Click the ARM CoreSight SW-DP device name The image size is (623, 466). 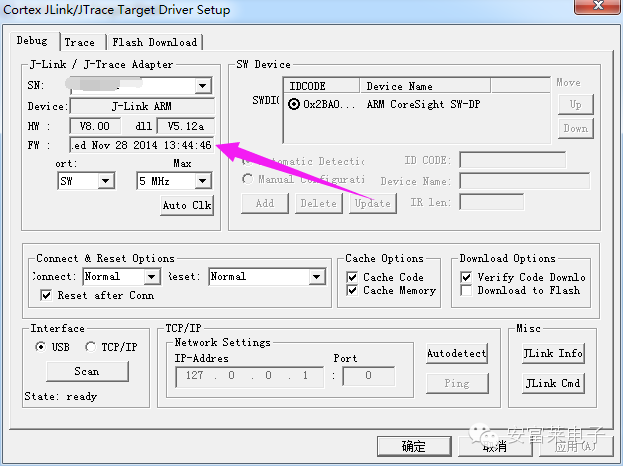coord(423,104)
